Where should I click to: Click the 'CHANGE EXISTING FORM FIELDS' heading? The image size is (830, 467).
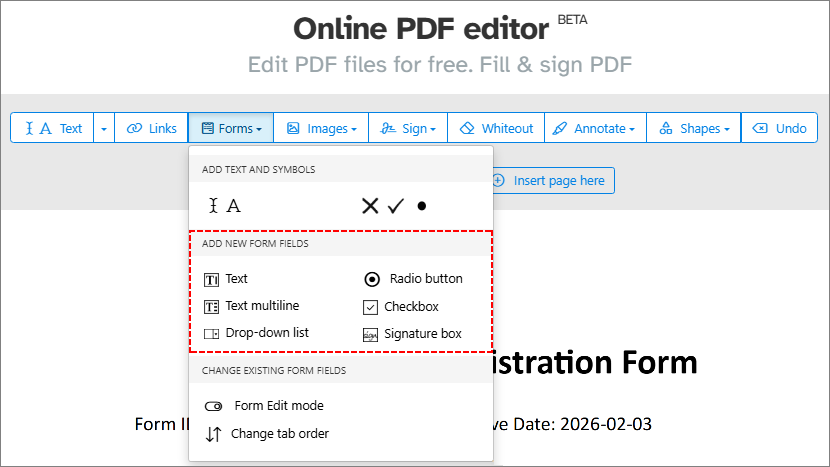coord(274,371)
